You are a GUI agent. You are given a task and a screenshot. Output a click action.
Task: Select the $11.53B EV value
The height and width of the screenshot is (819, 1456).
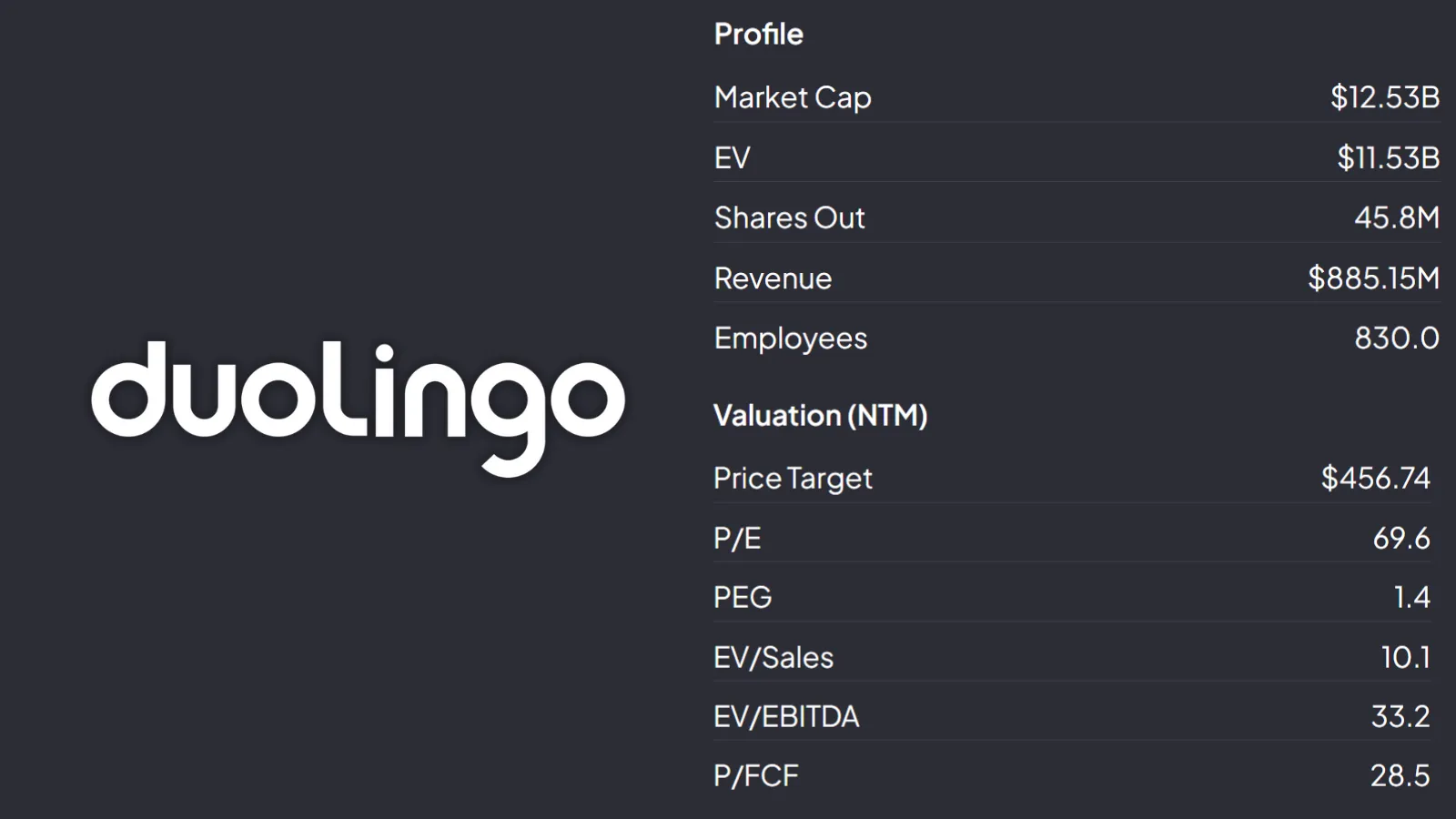(1389, 157)
